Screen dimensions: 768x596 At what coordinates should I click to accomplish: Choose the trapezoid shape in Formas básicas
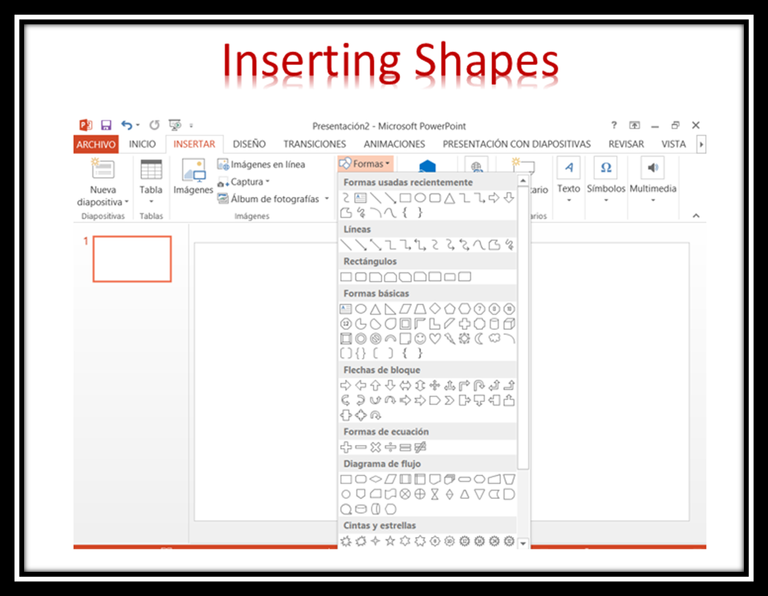tap(420, 309)
